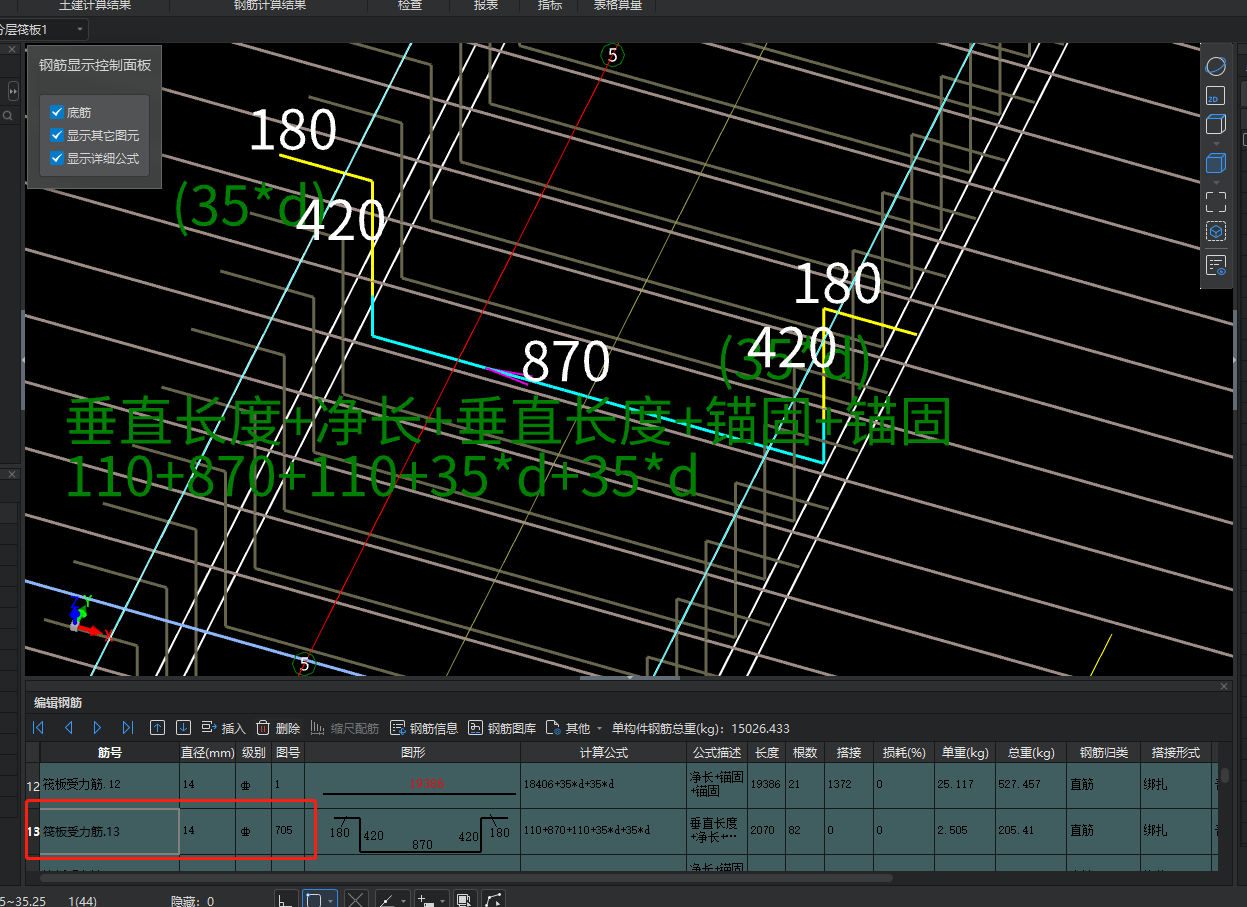Click the dashed-frame full screen icon
Viewport: 1247px width, 907px height.
[x=1215, y=201]
